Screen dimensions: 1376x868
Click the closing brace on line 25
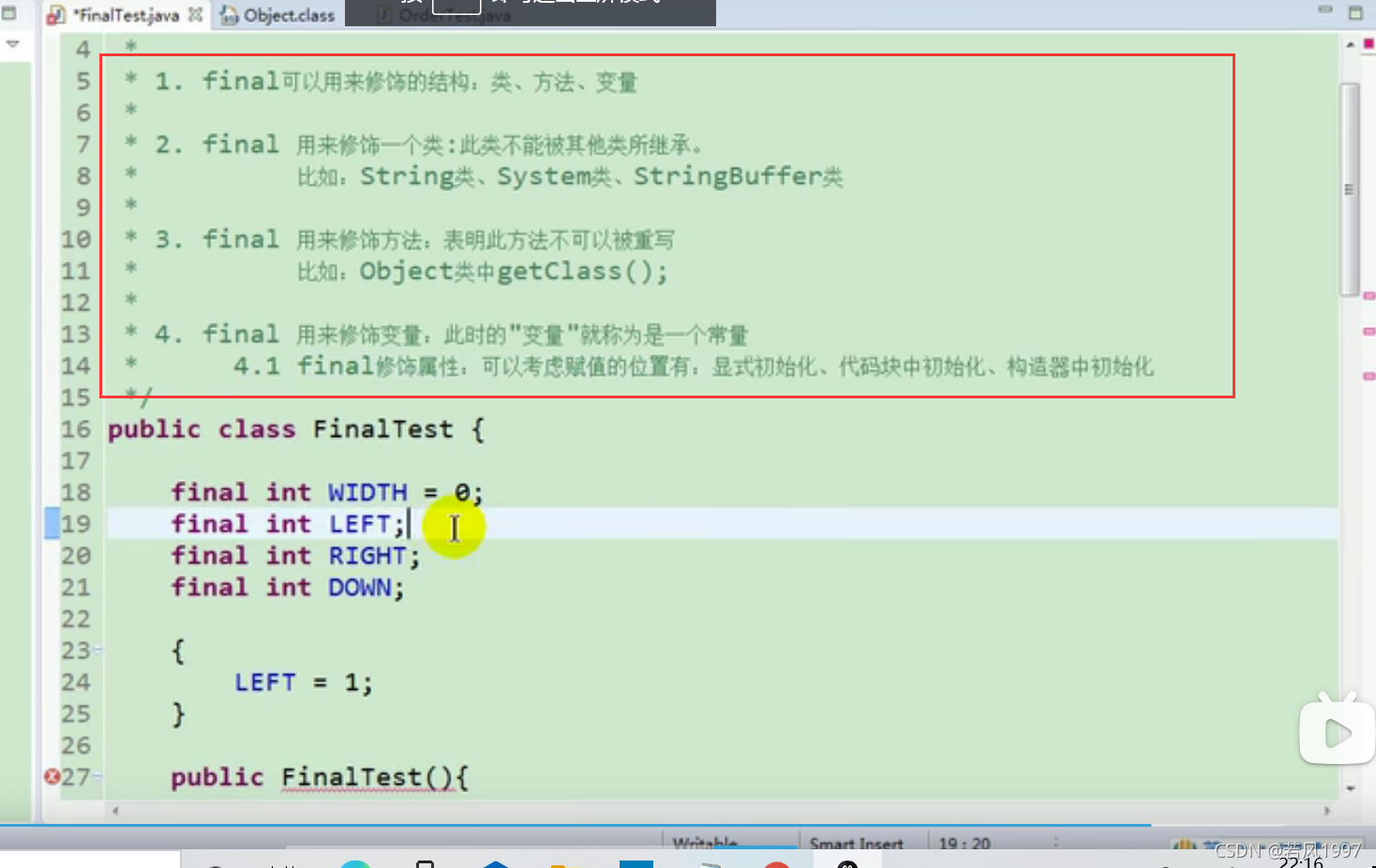tap(179, 714)
